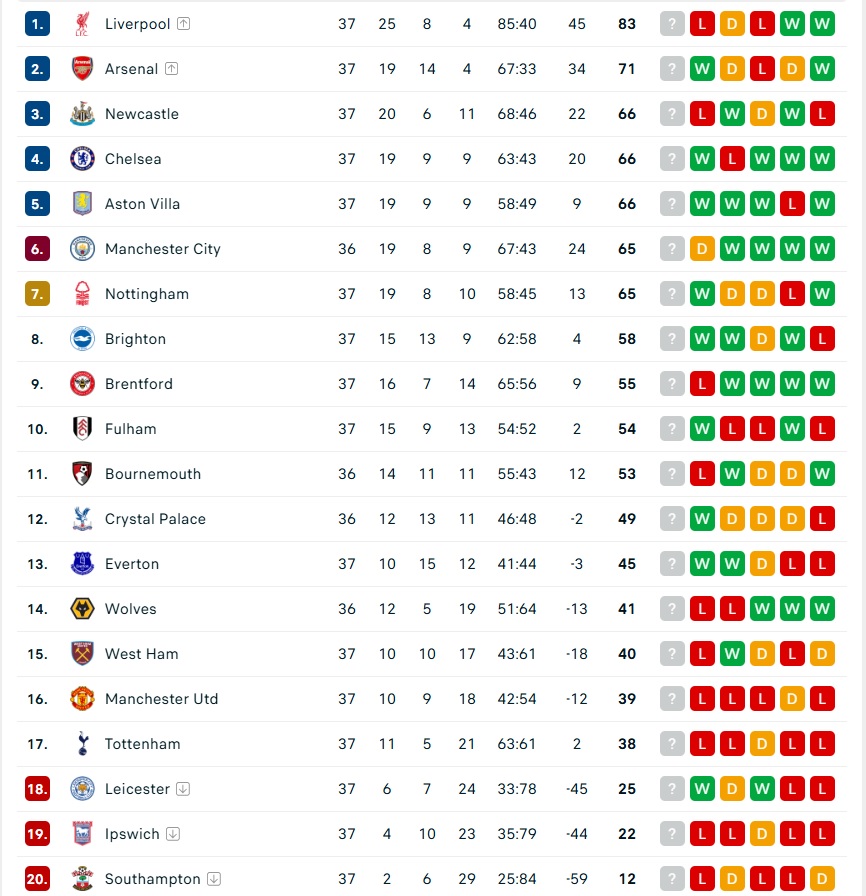Open the Newcastle team page
The height and width of the screenshot is (896, 866).
coord(142,114)
